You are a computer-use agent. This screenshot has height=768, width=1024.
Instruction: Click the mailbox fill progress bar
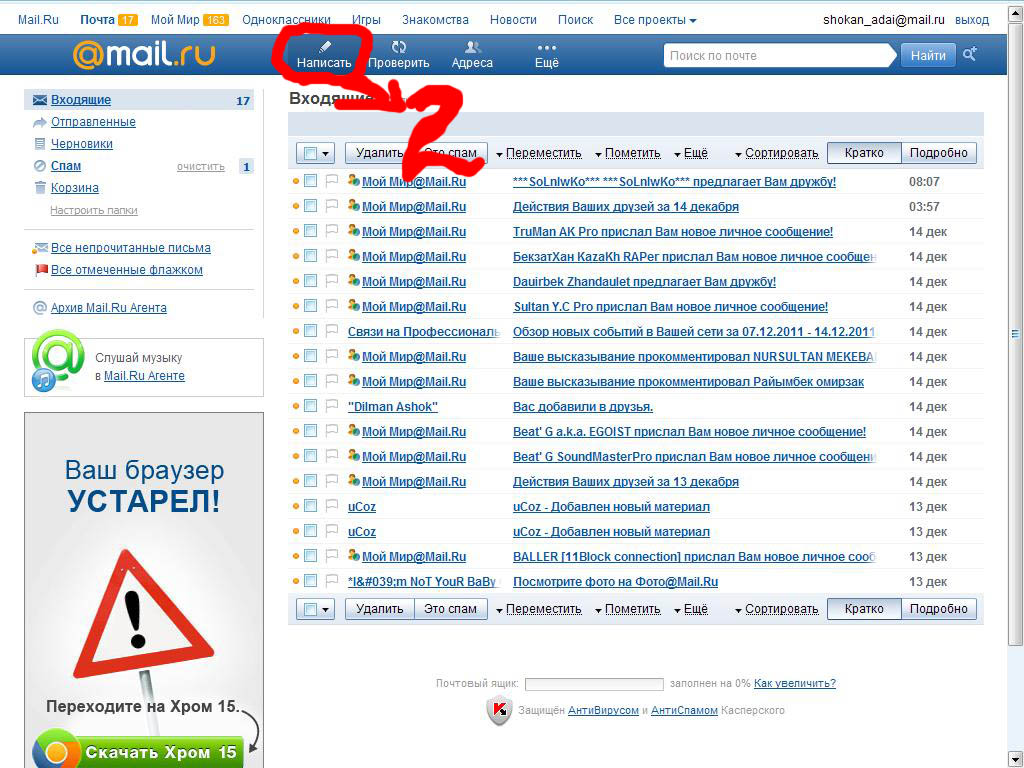coord(594,684)
